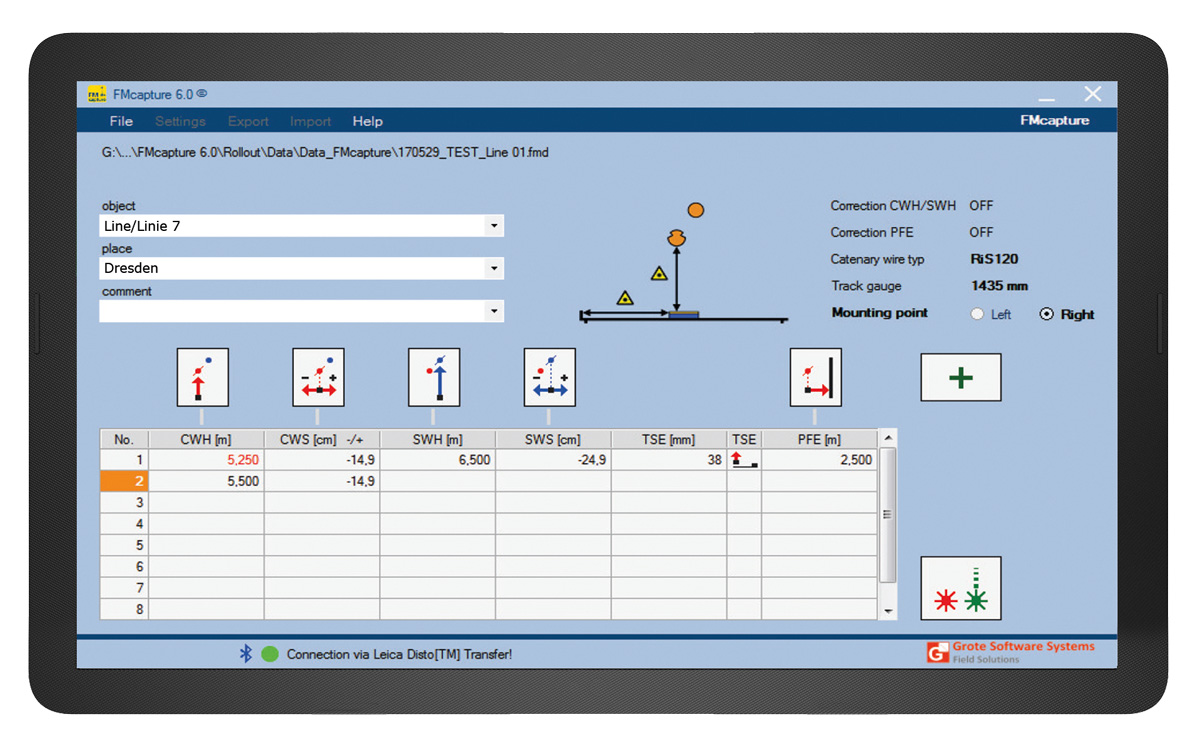Start suspension wire stagger (SWS) measurement
Screen dimensions: 1200x745
click(550, 377)
